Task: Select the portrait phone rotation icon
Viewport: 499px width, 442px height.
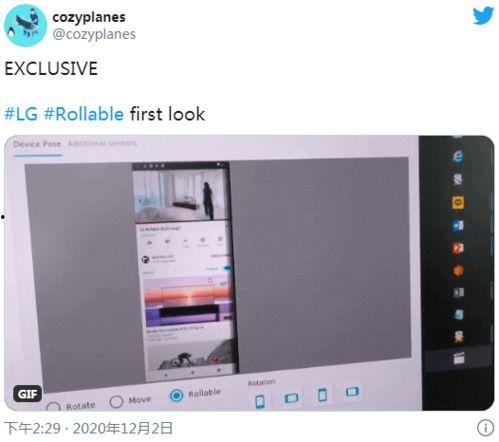Action: [260, 401]
